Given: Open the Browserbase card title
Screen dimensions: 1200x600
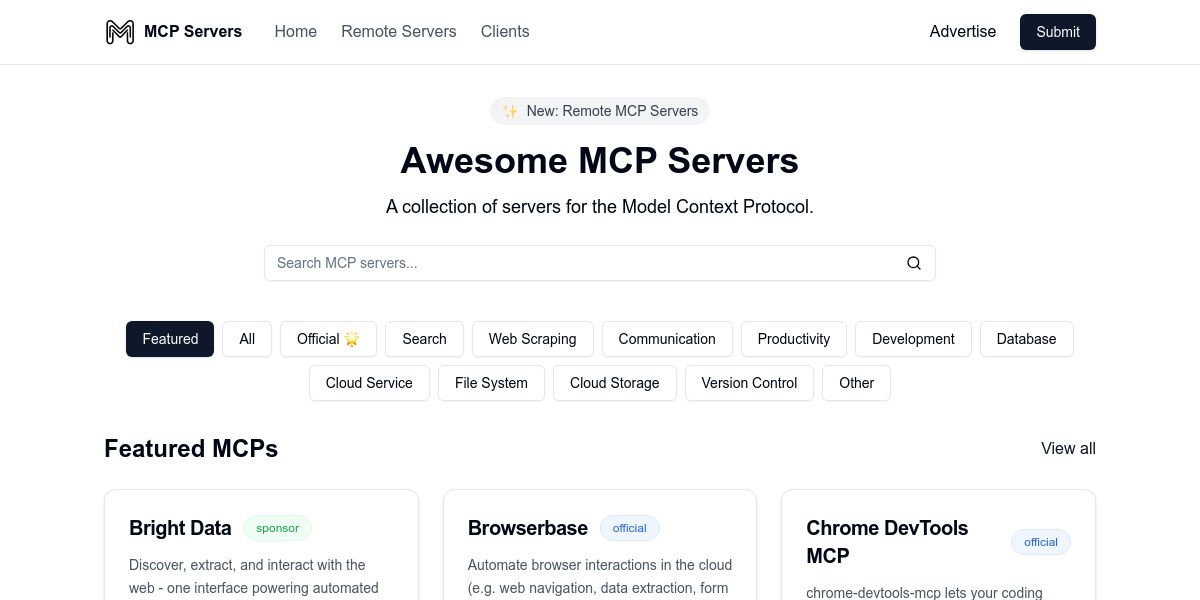Looking at the screenshot, I should coord(528,528).
